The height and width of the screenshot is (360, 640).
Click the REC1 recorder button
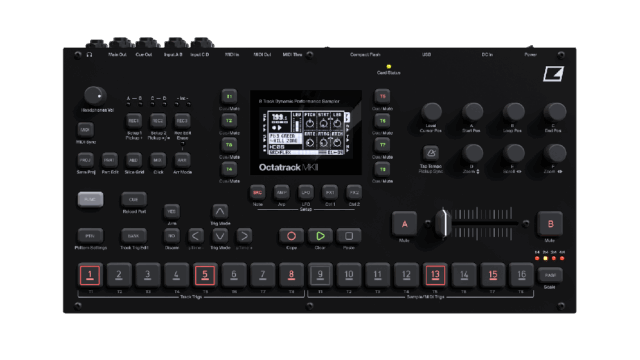tap(133, 121)
